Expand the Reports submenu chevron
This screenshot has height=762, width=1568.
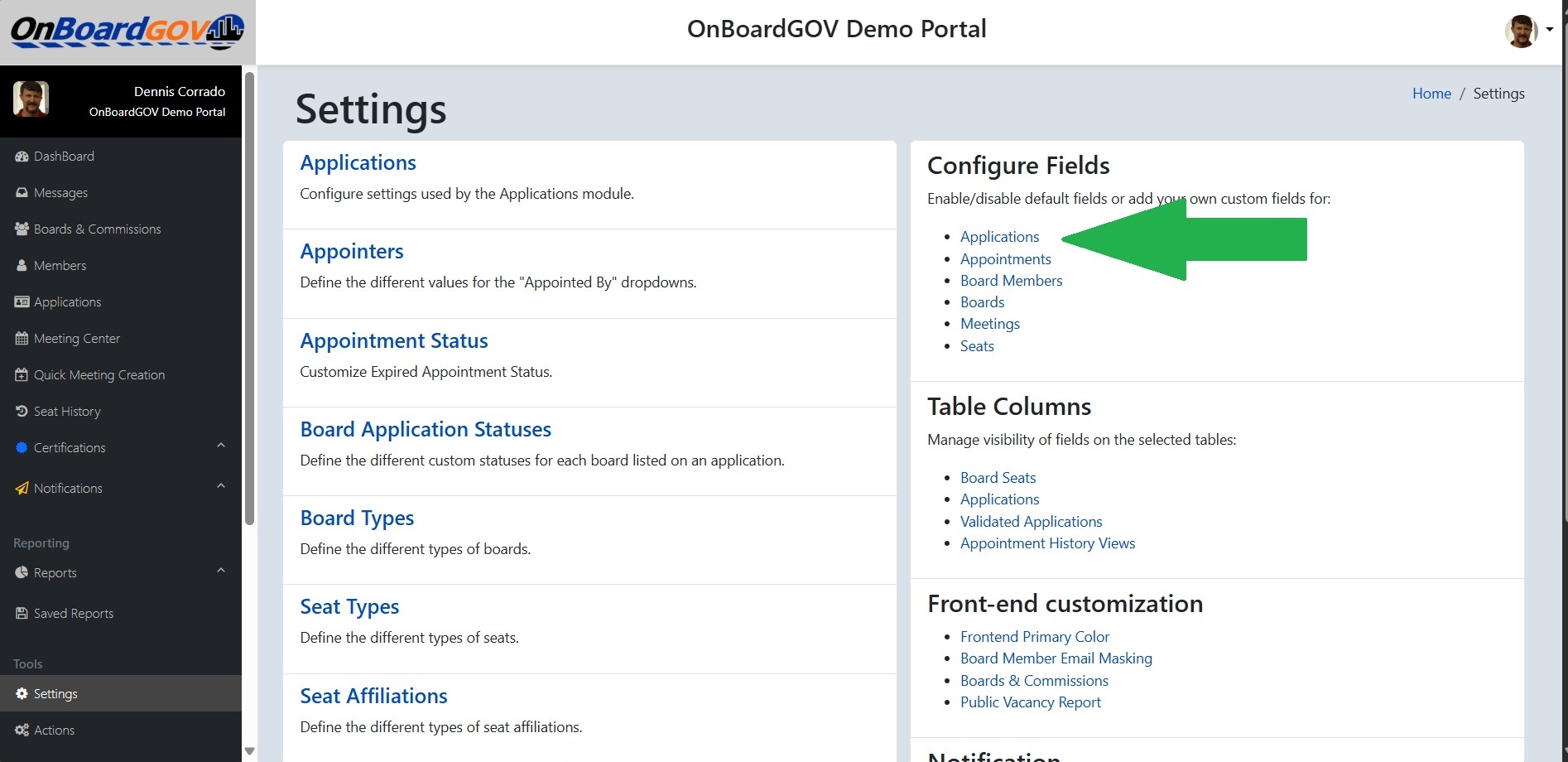[x=221, y=571]
